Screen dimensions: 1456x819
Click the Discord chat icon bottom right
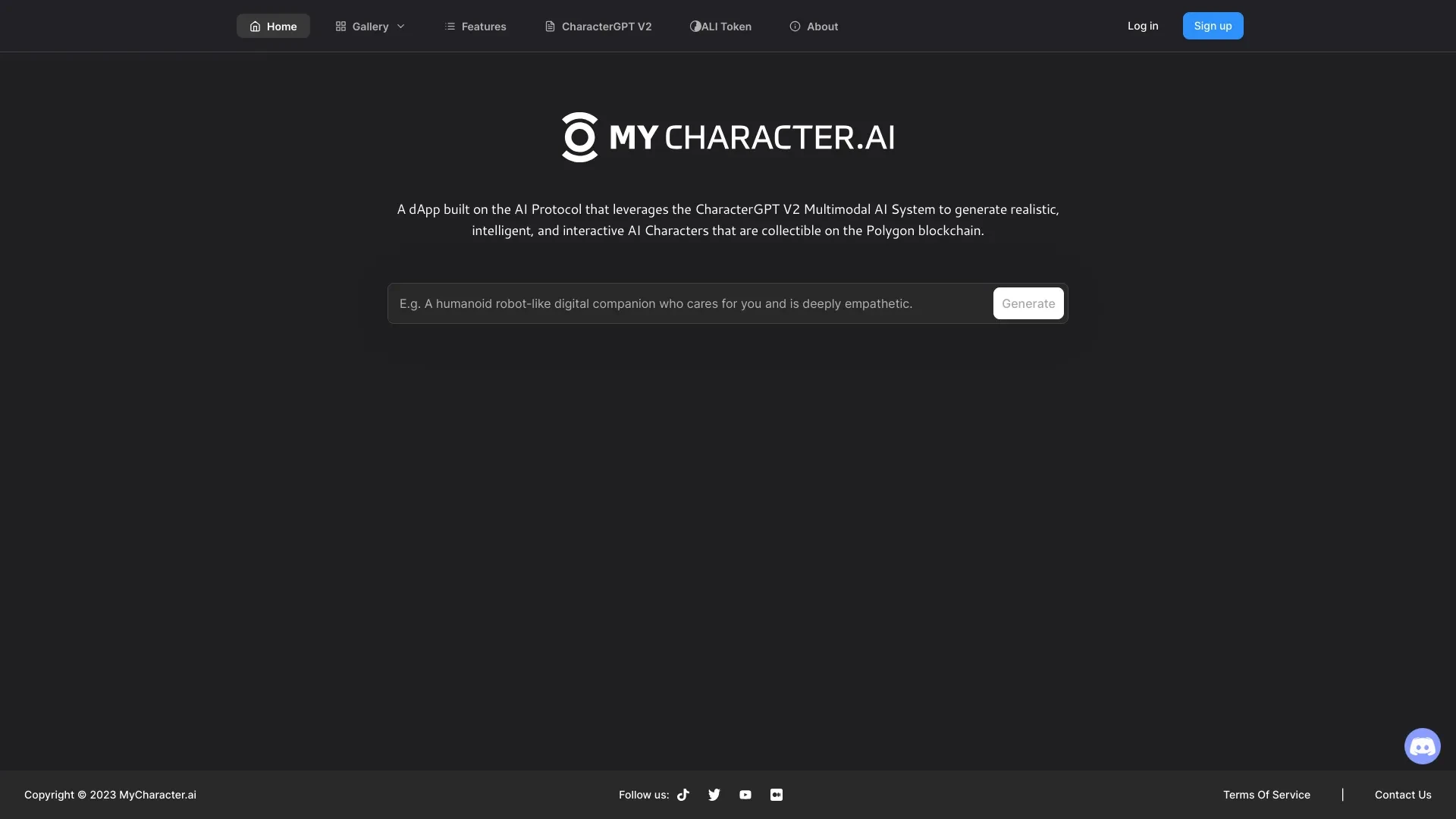(x=1422, y=746)
